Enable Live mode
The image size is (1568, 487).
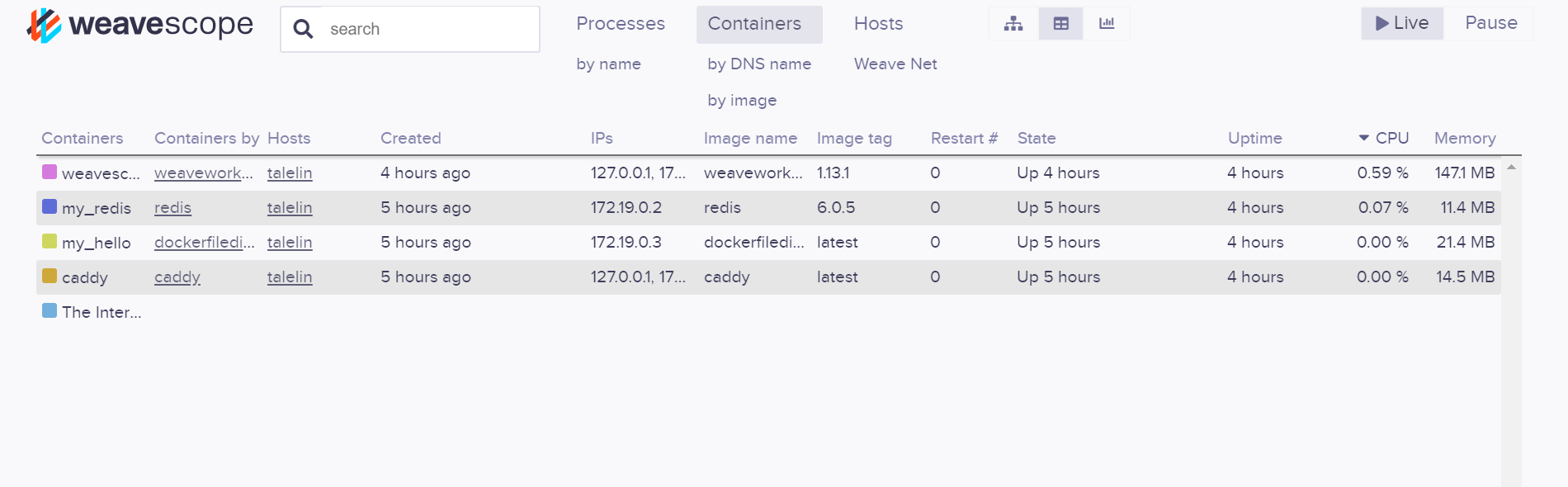(1402, 23)
